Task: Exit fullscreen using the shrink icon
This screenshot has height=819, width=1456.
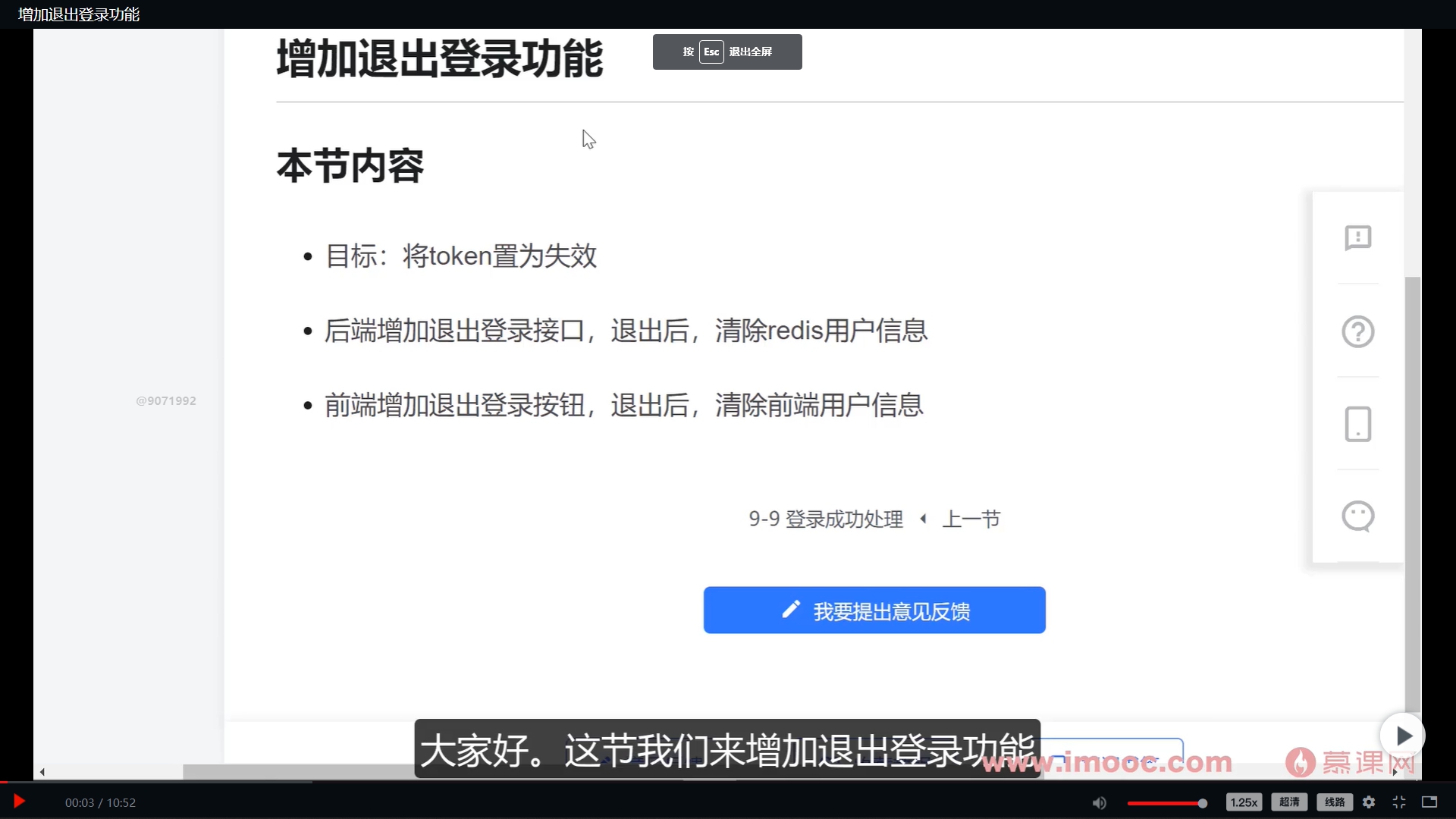Action: [1399, 802]
